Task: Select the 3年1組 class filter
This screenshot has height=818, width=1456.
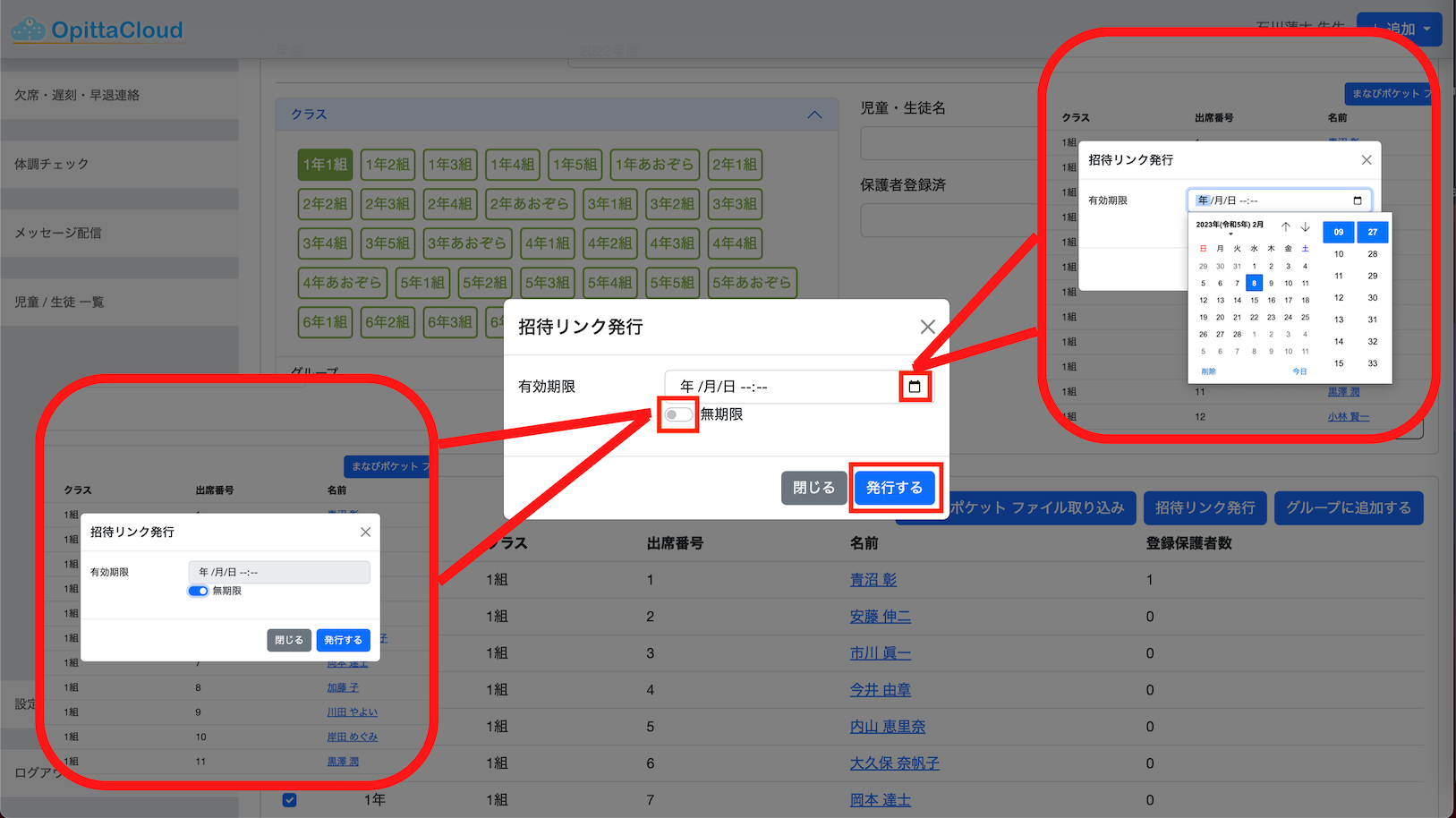Action: click(x=609, y=204)
